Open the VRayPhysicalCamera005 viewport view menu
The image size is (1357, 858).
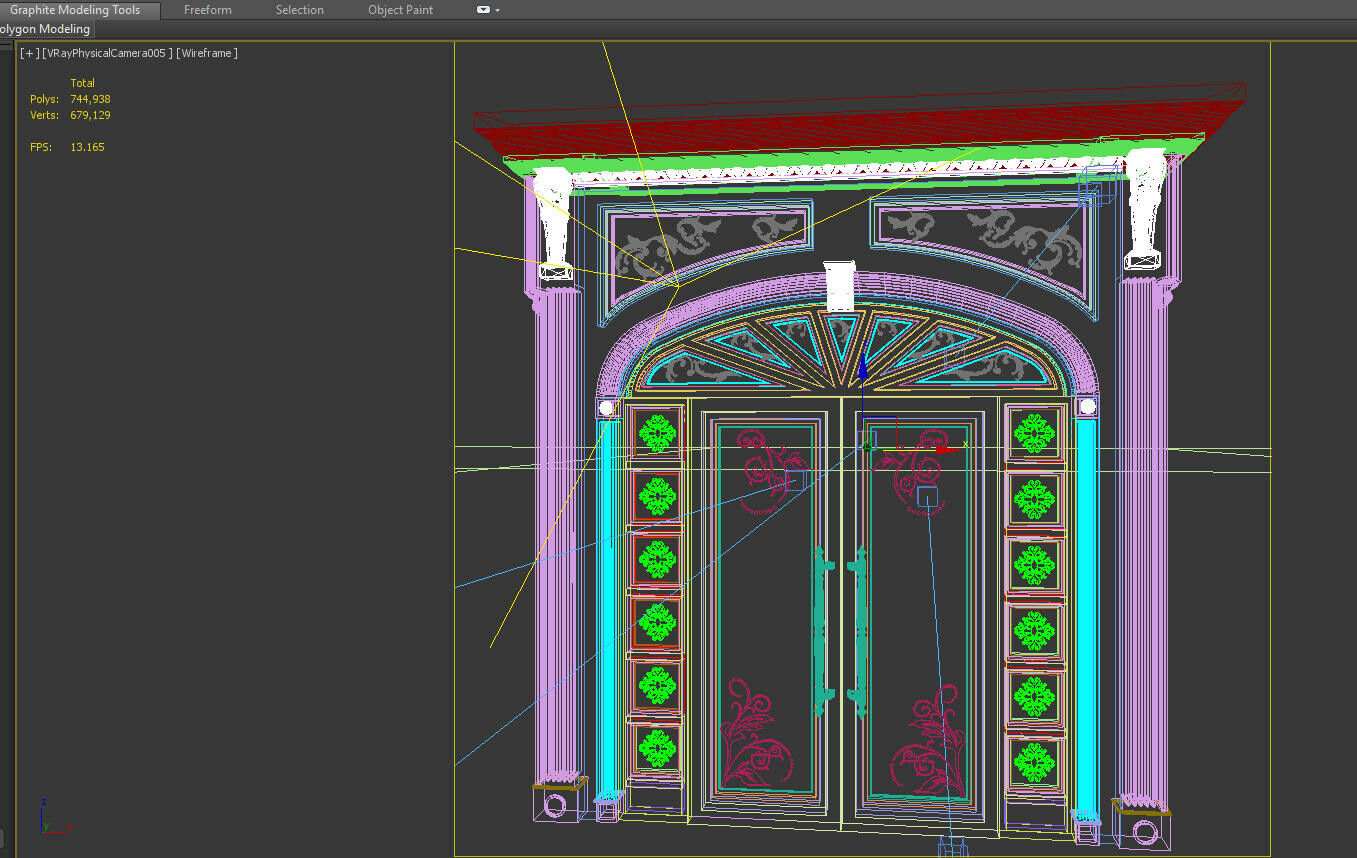tap(108, 53)
